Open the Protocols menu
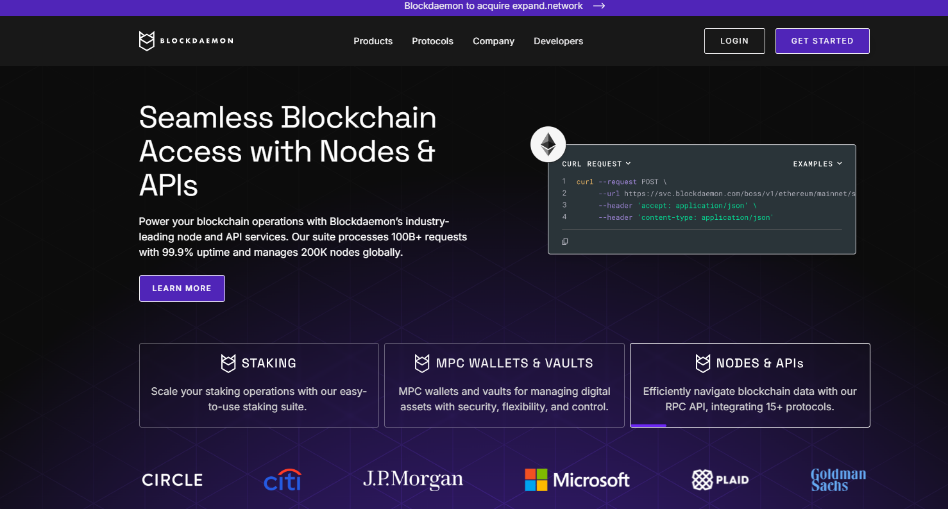Image resolution: width=948 pixels, height=509 pixels. [x=432, y=41]
